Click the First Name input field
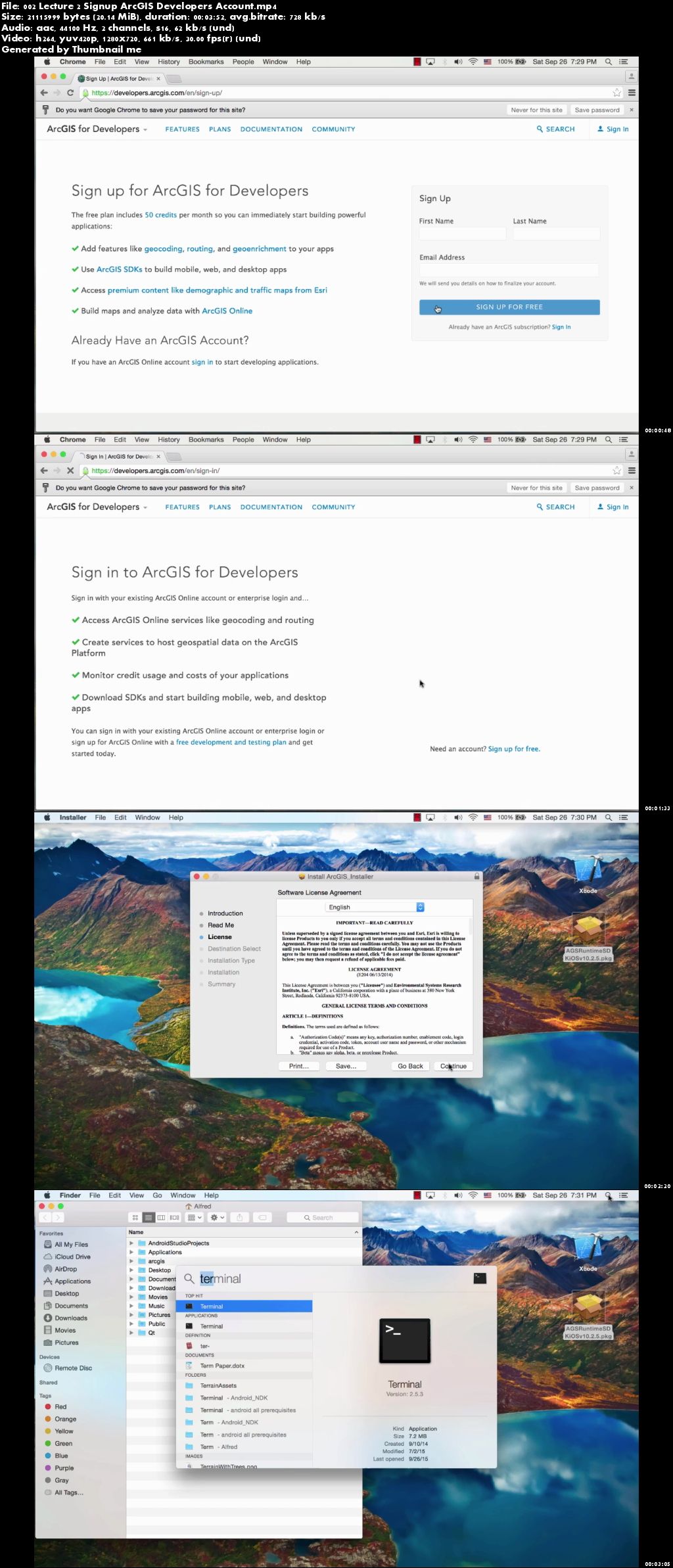Screen dimensions: 673x1568 pyautogui.click(x=463, y=233)
